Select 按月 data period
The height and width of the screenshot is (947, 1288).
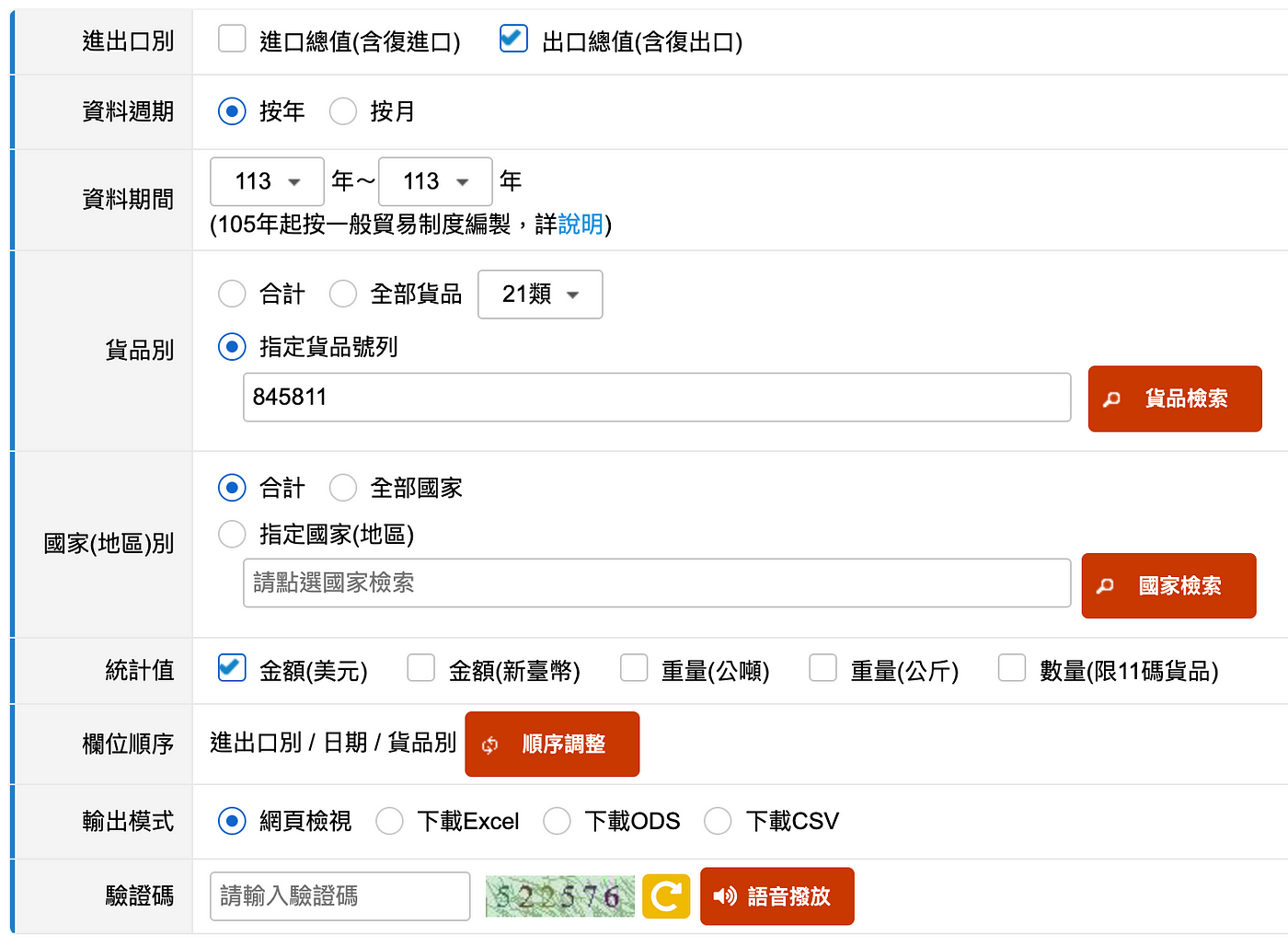(x=343, y=111)
